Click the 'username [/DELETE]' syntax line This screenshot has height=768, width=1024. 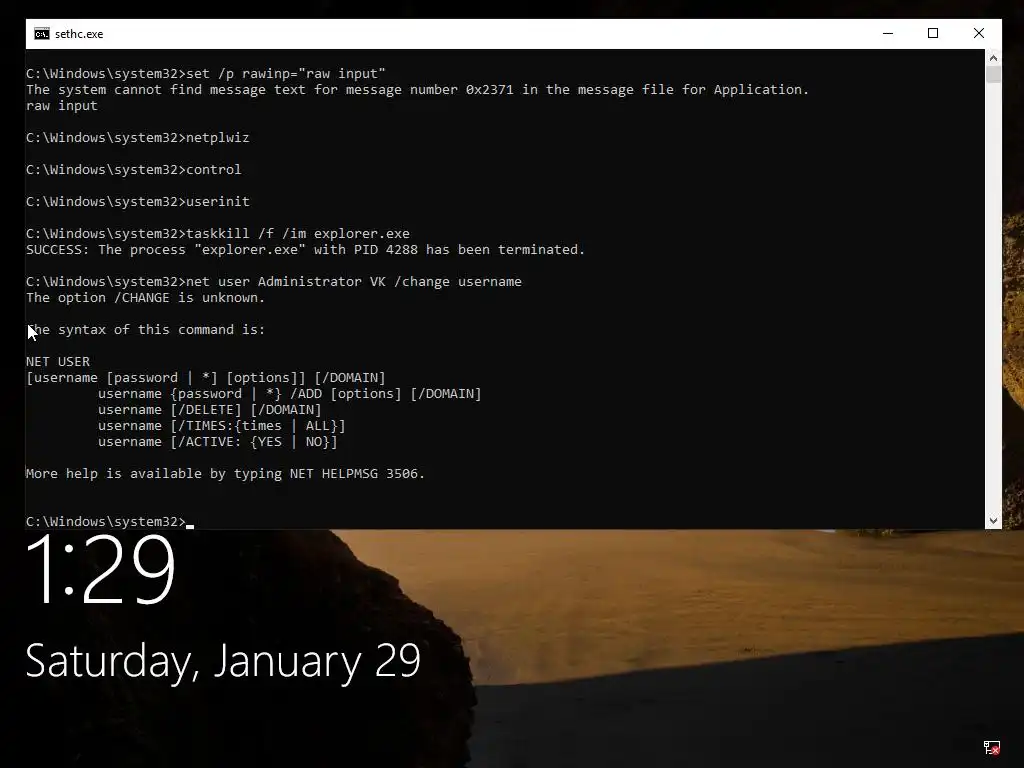[x=210, y=409]
